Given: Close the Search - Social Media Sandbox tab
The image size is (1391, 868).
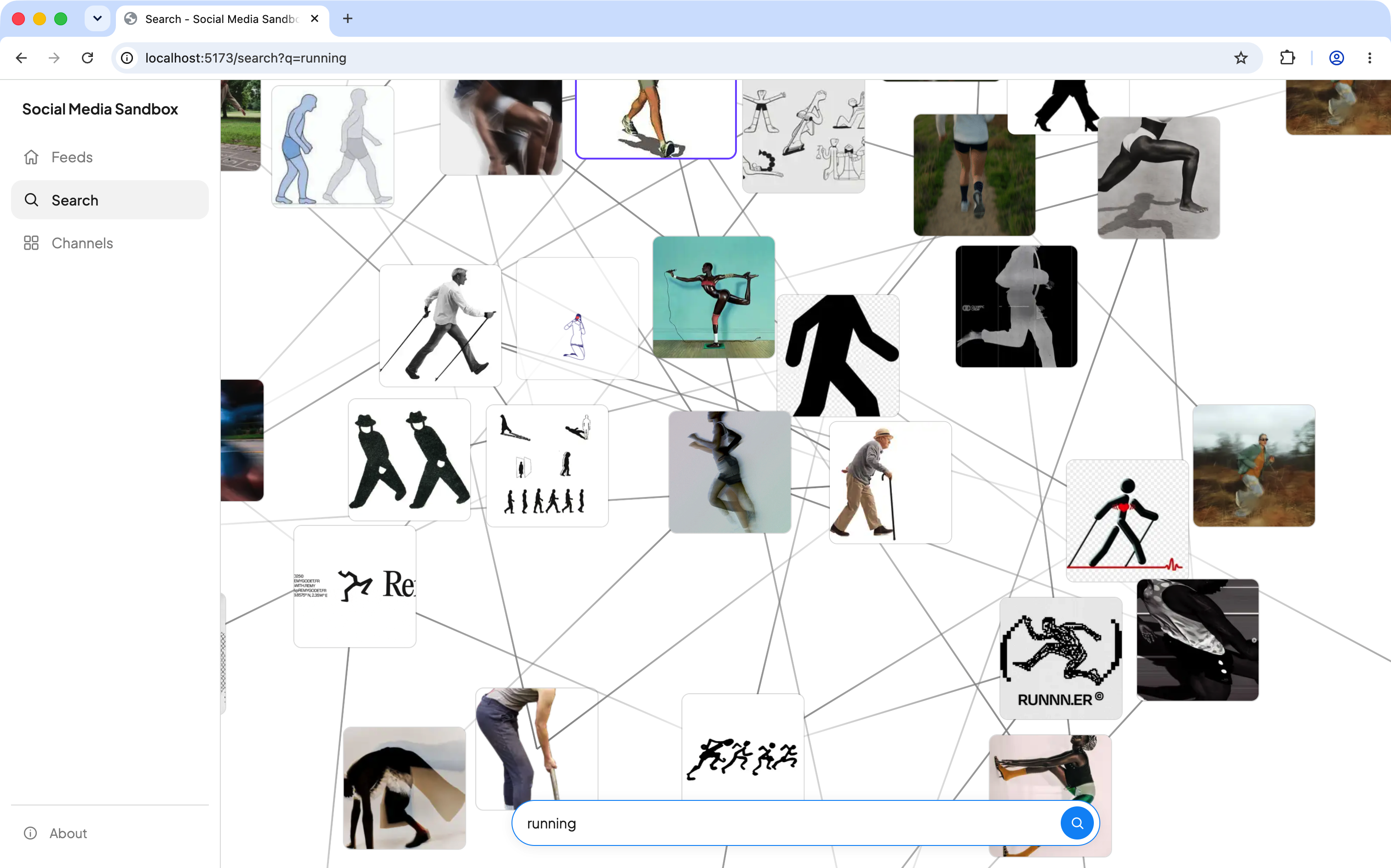Looking at the screenshot, I should point(314,19).
